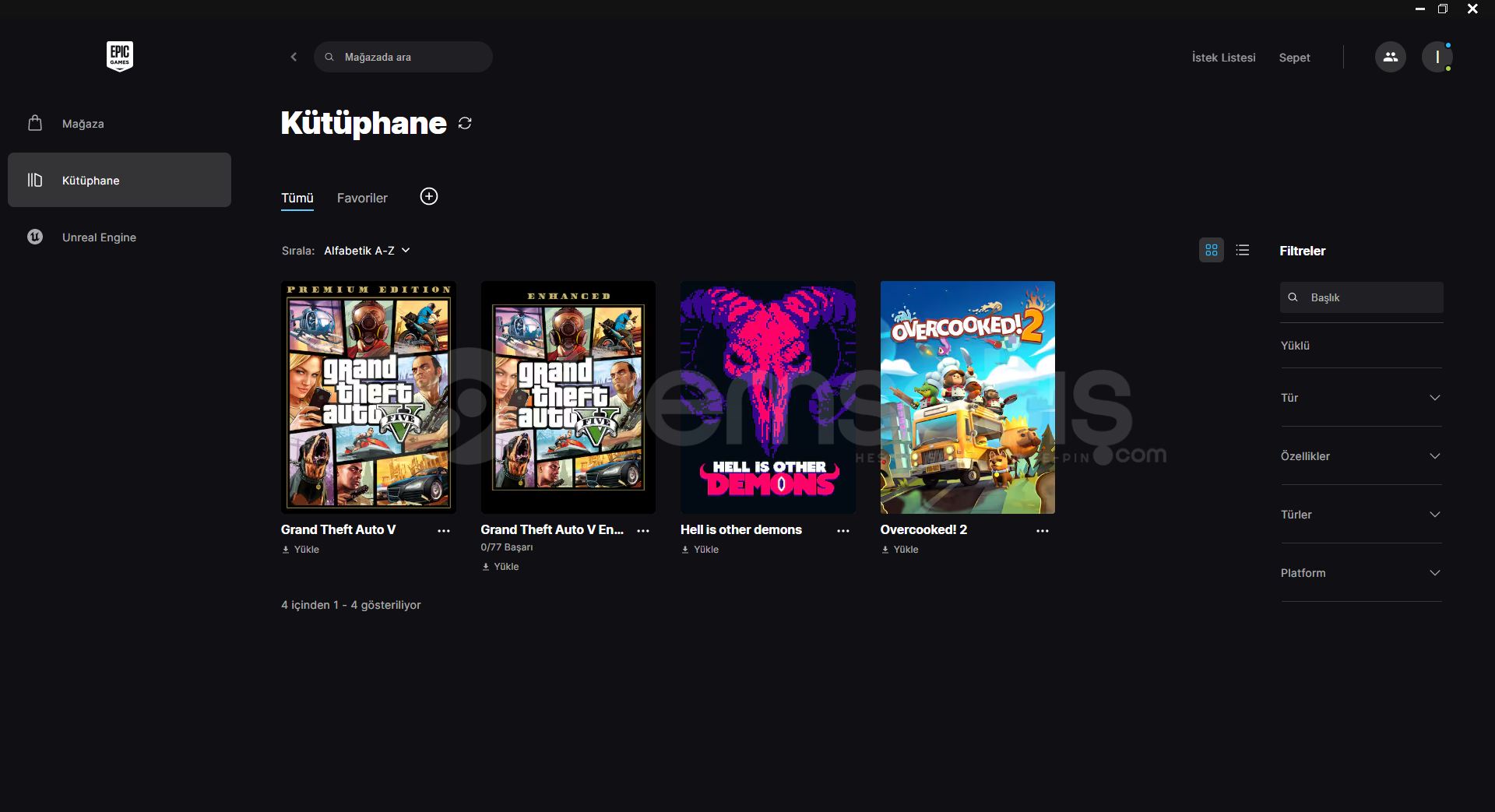The height and width of the screenshot is (812, 1495).
Task: Open the Alfabetik A-Z sort dropdown
Action: 367,251
